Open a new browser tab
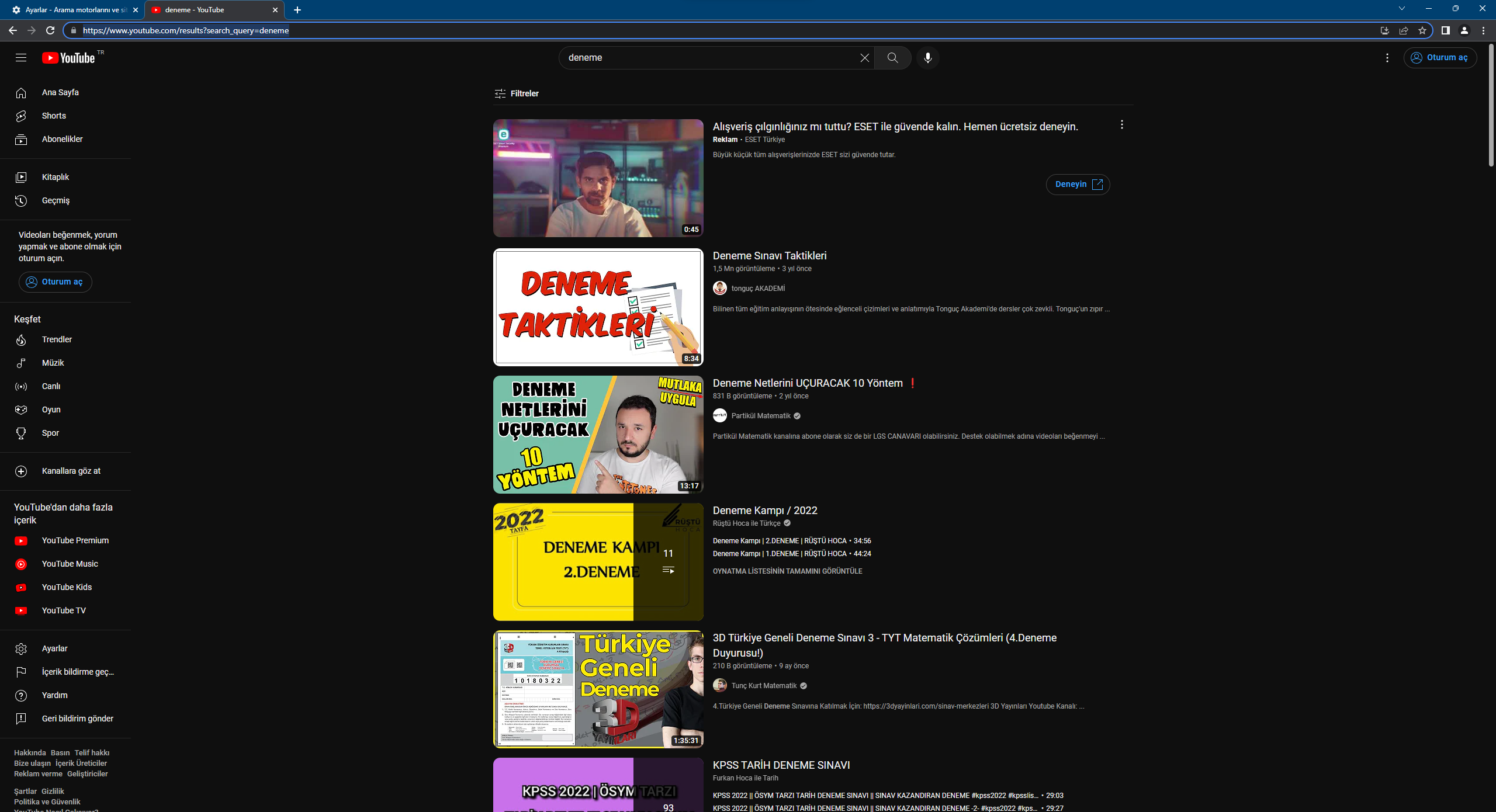The height and width of the screenshot is (812, 1496). tap(297, 10)
